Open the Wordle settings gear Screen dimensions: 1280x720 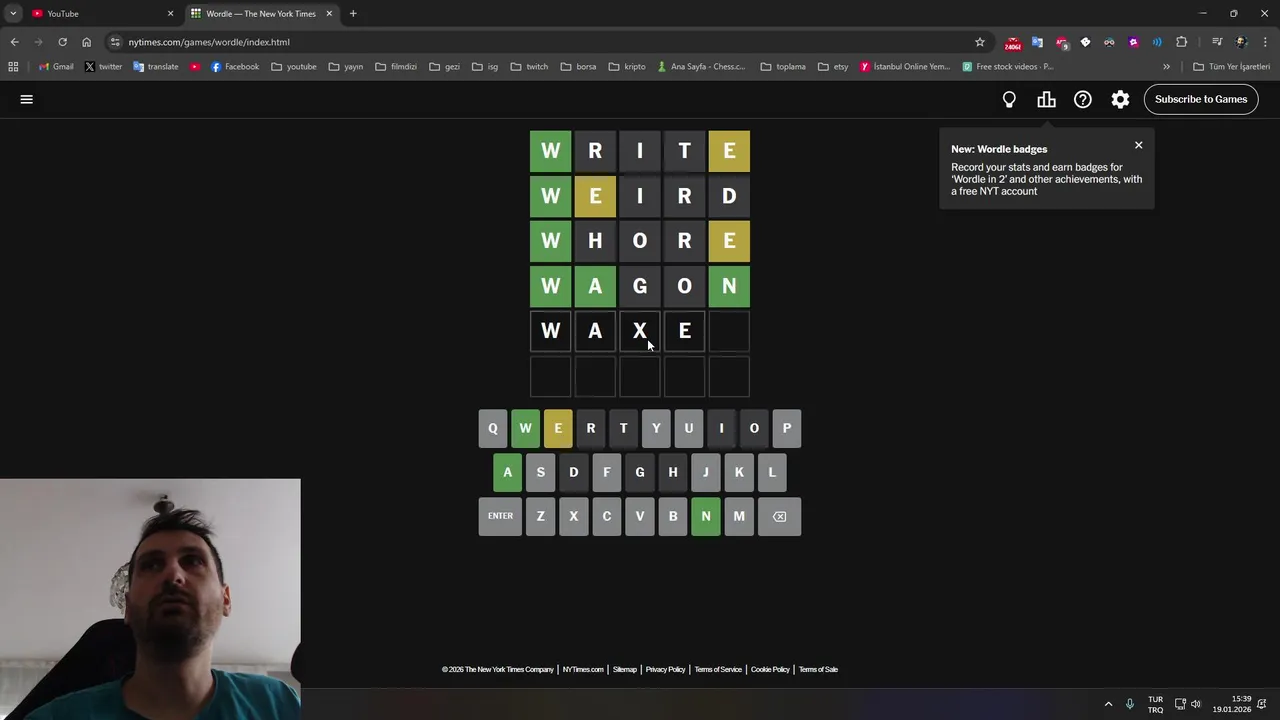click(x=1120, y=99)
